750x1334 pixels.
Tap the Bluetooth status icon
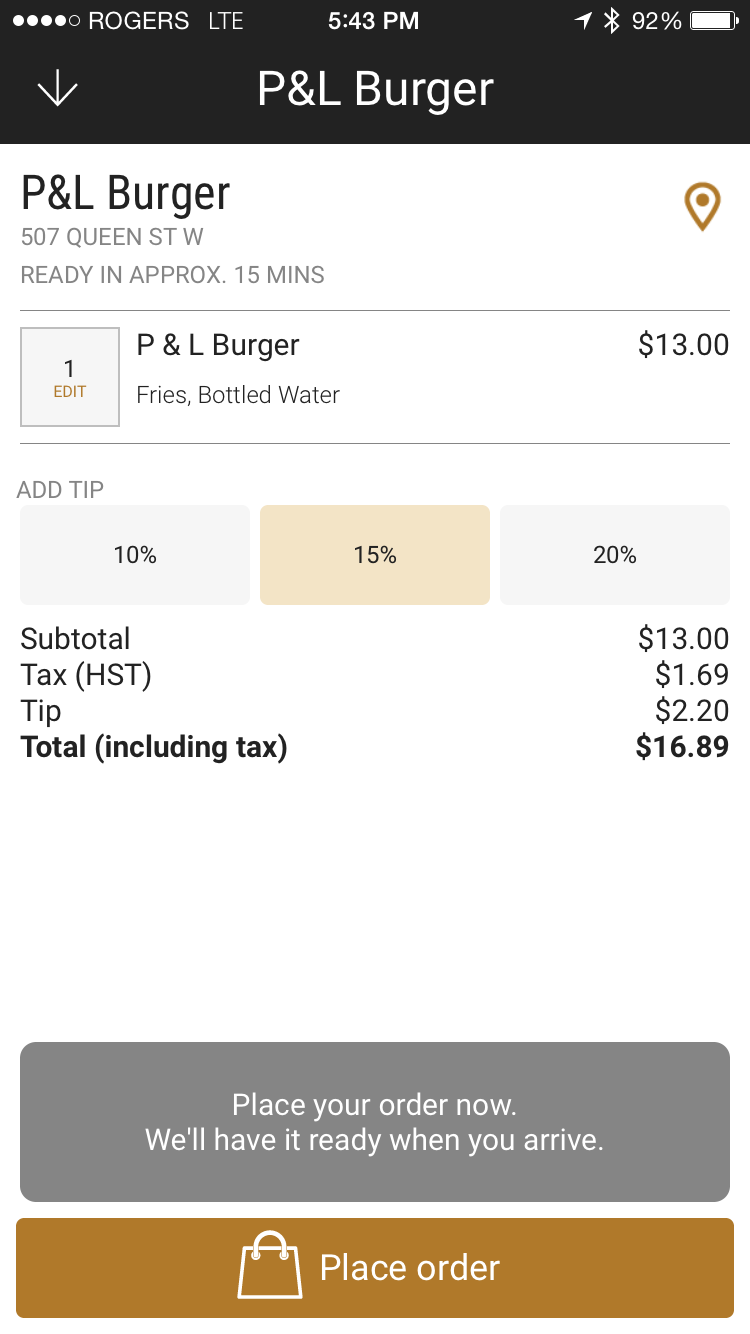[x=612, y=21]
